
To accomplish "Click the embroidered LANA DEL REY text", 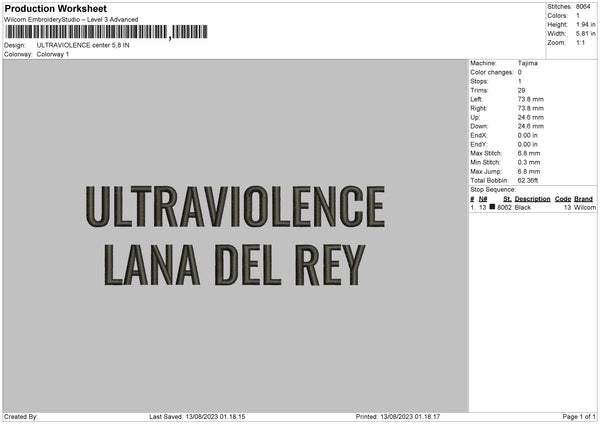I will (235, 265).
